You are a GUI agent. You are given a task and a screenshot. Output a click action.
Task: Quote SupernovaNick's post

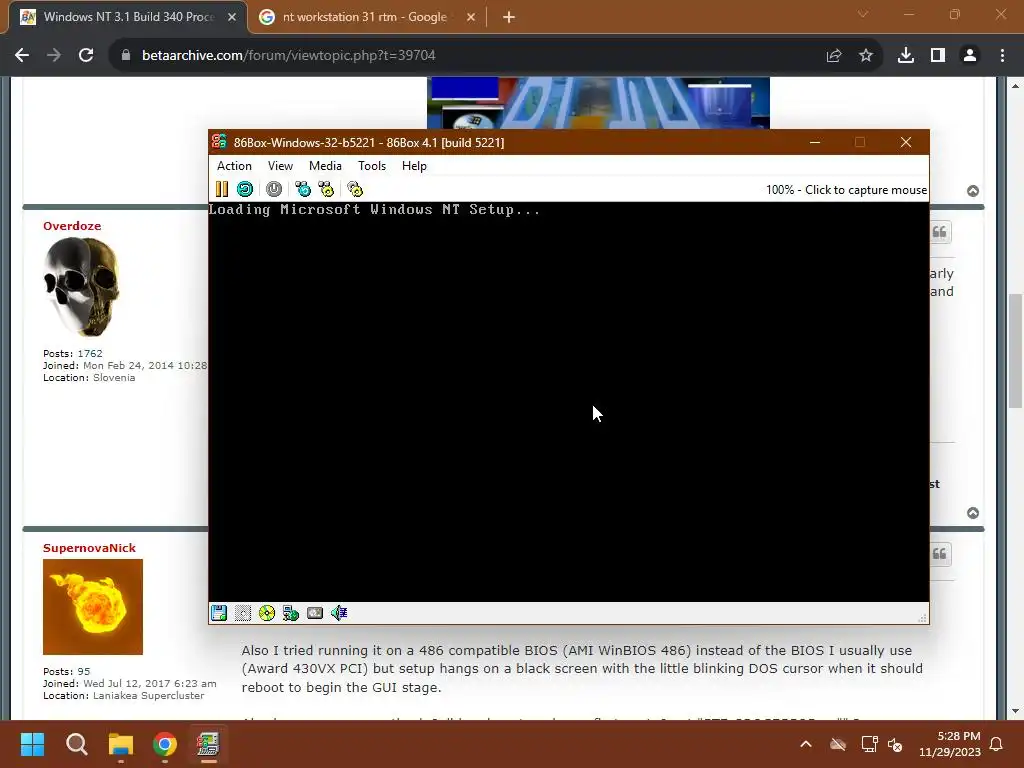(x=940, y=554)
